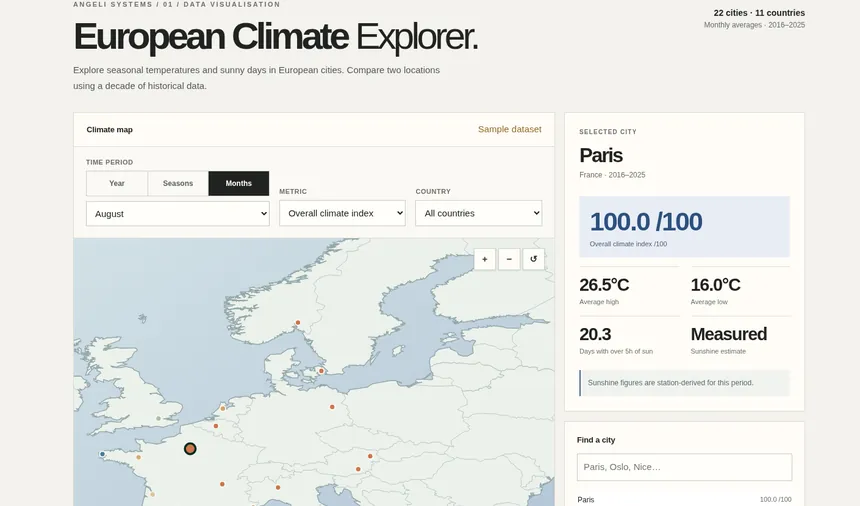The height and width of the screenshot is (506, 860).
Task: Click the 20.3 sunny days value
Action: [x=595, y=334]
